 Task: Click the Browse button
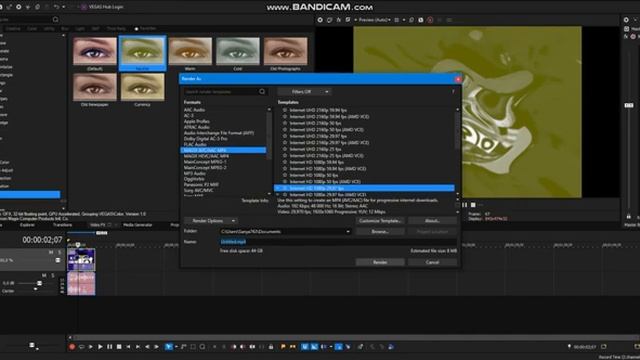point(380,231)
